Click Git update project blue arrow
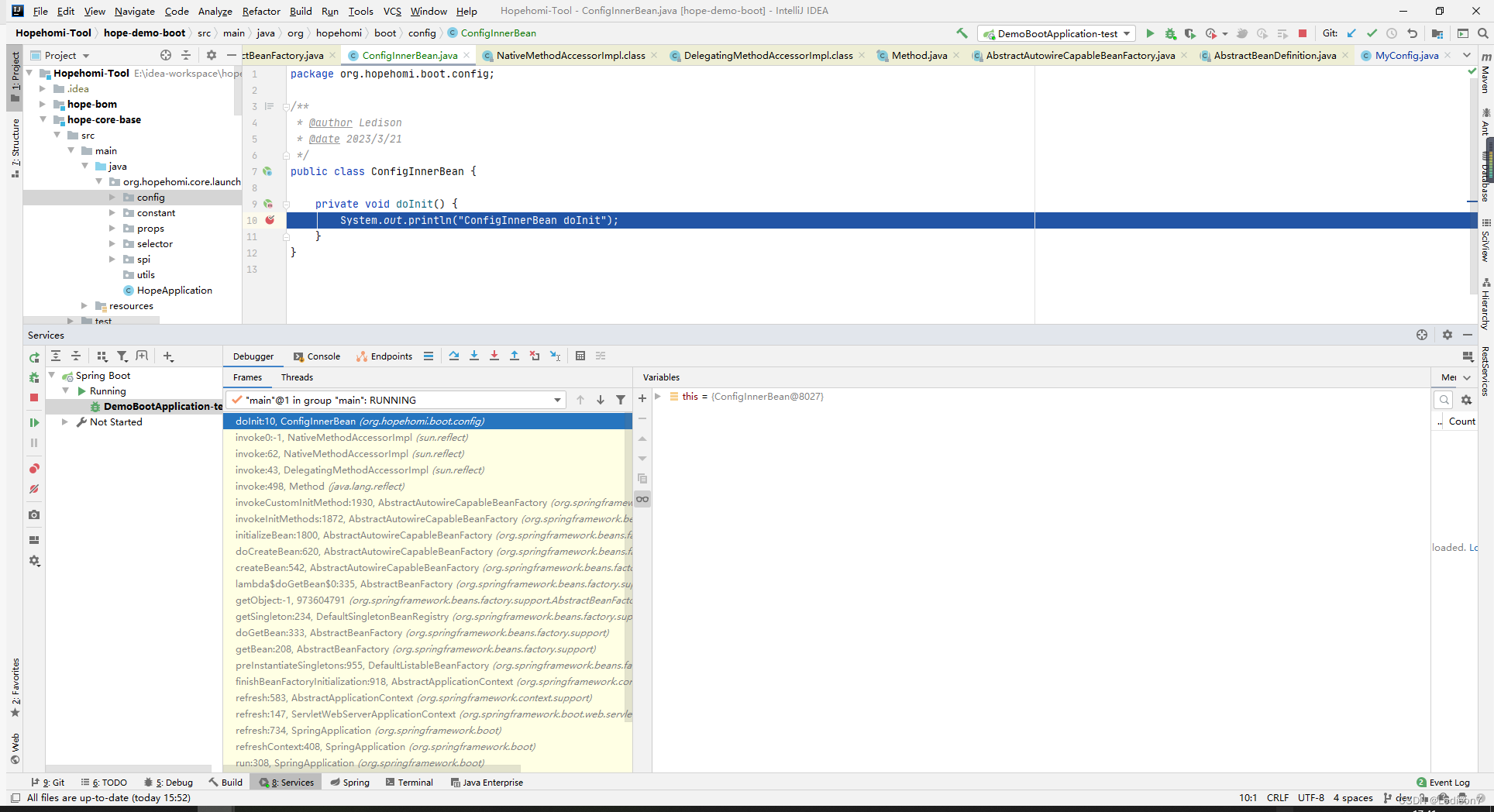1494x812 pixels. [1351, 33]
